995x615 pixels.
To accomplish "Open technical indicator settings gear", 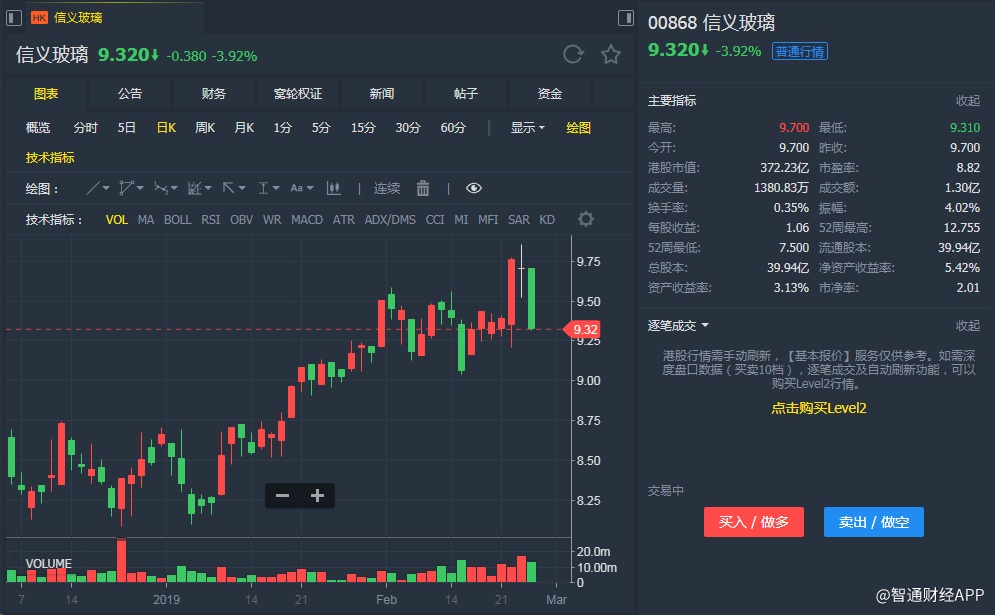I will (586, 219).
